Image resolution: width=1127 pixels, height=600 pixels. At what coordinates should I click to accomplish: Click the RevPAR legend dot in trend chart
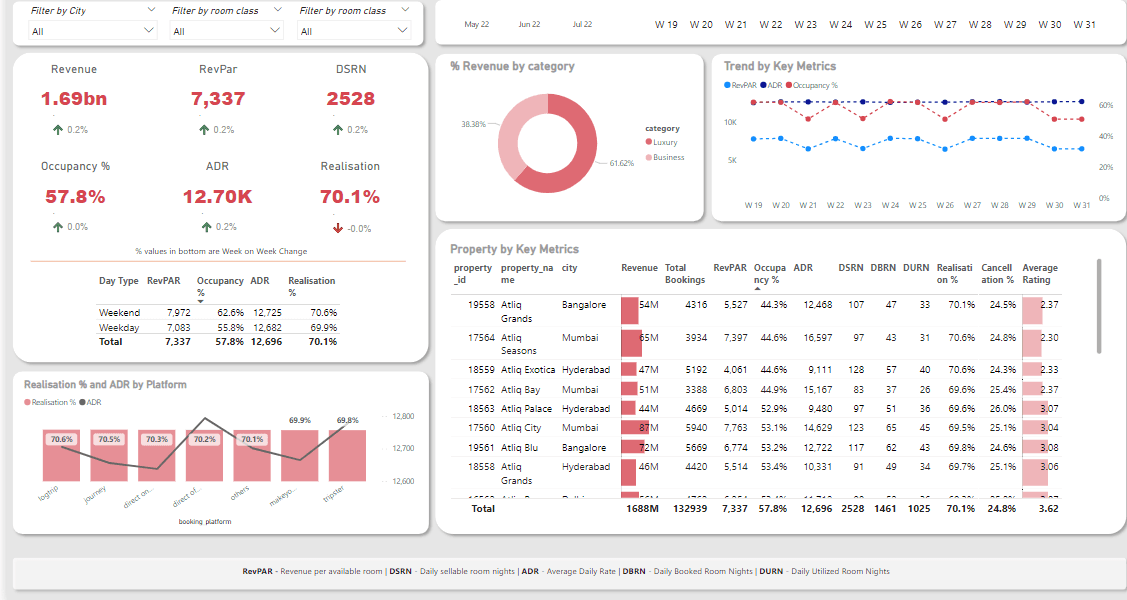(727, 86)
